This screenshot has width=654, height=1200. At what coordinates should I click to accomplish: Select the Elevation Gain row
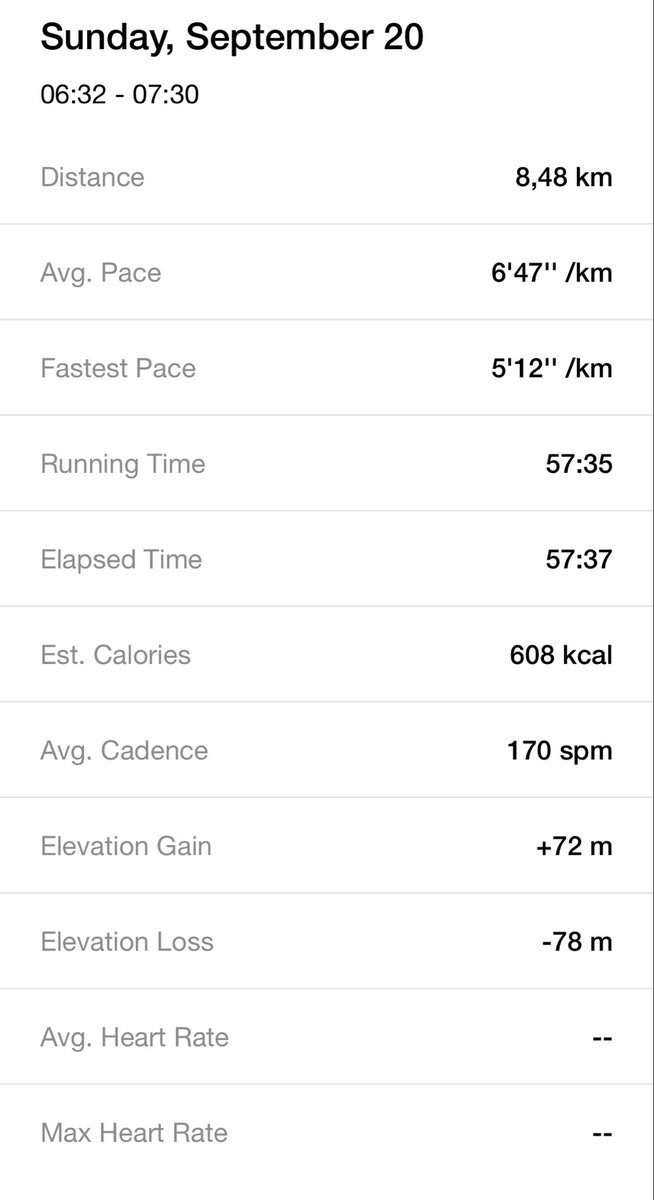(x=327, y=846)
